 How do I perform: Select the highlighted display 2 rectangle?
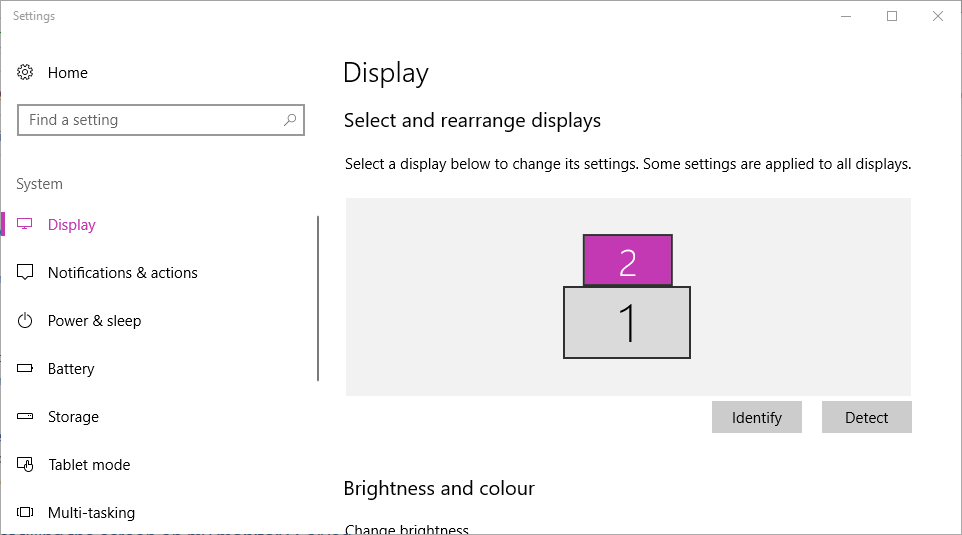pos(627,260)
